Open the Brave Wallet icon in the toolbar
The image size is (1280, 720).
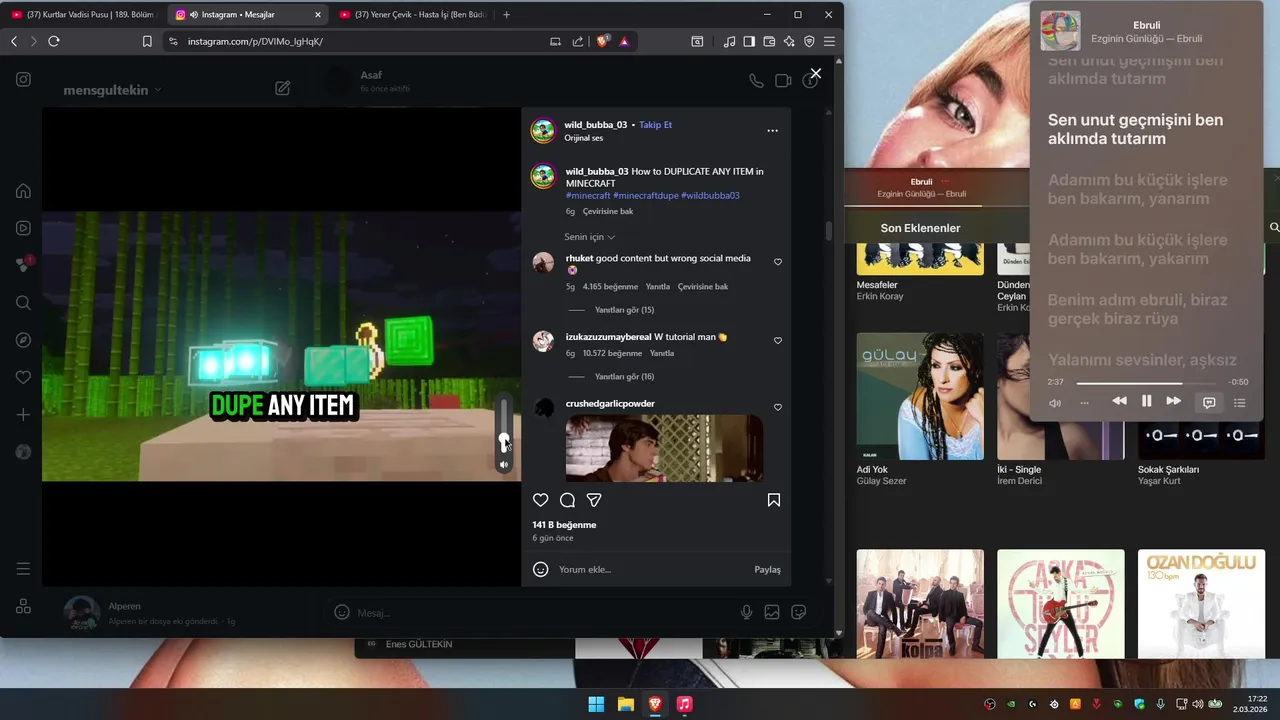769,41
